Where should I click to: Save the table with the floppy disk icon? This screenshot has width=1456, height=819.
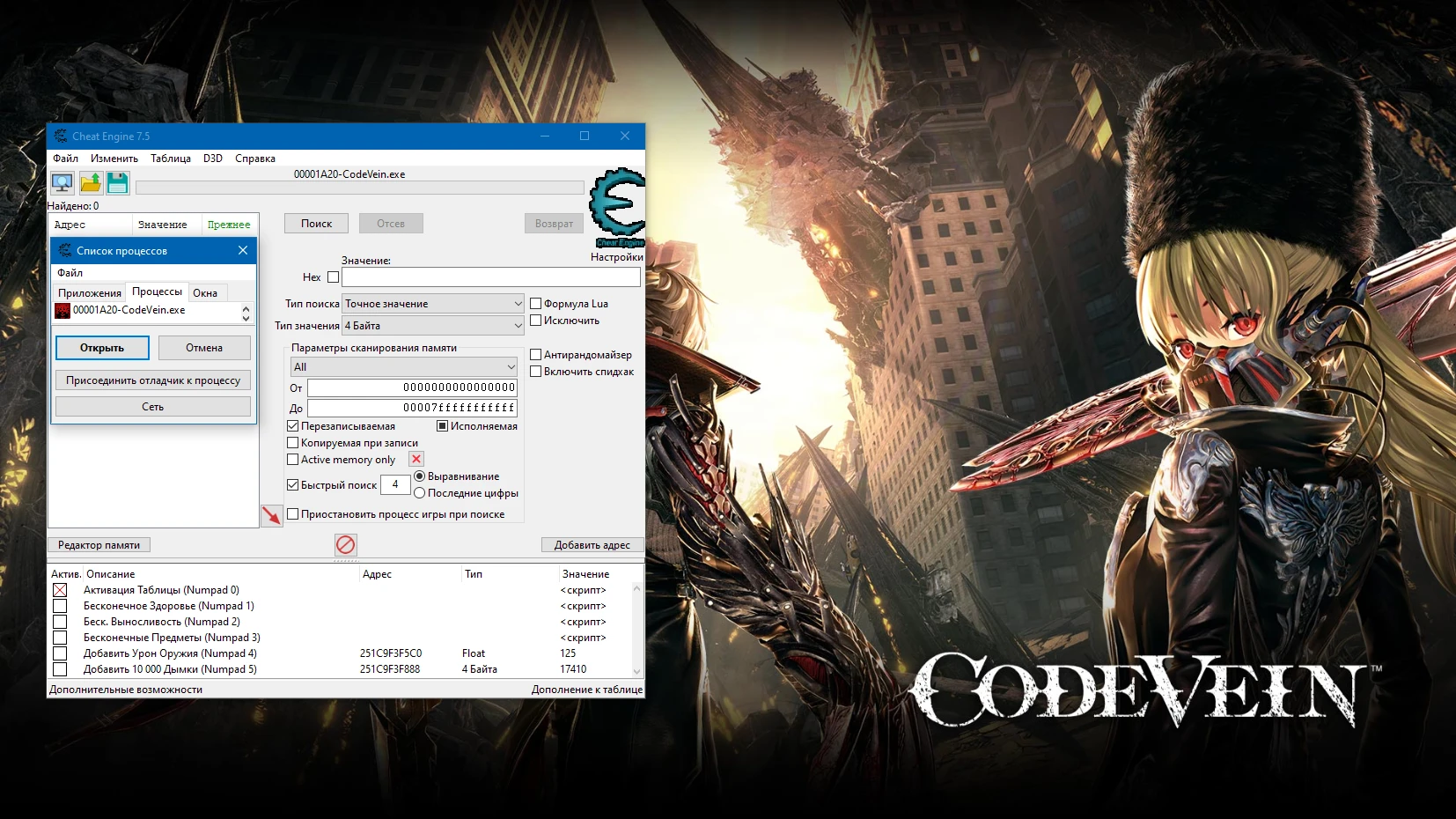tap(116, 182)
